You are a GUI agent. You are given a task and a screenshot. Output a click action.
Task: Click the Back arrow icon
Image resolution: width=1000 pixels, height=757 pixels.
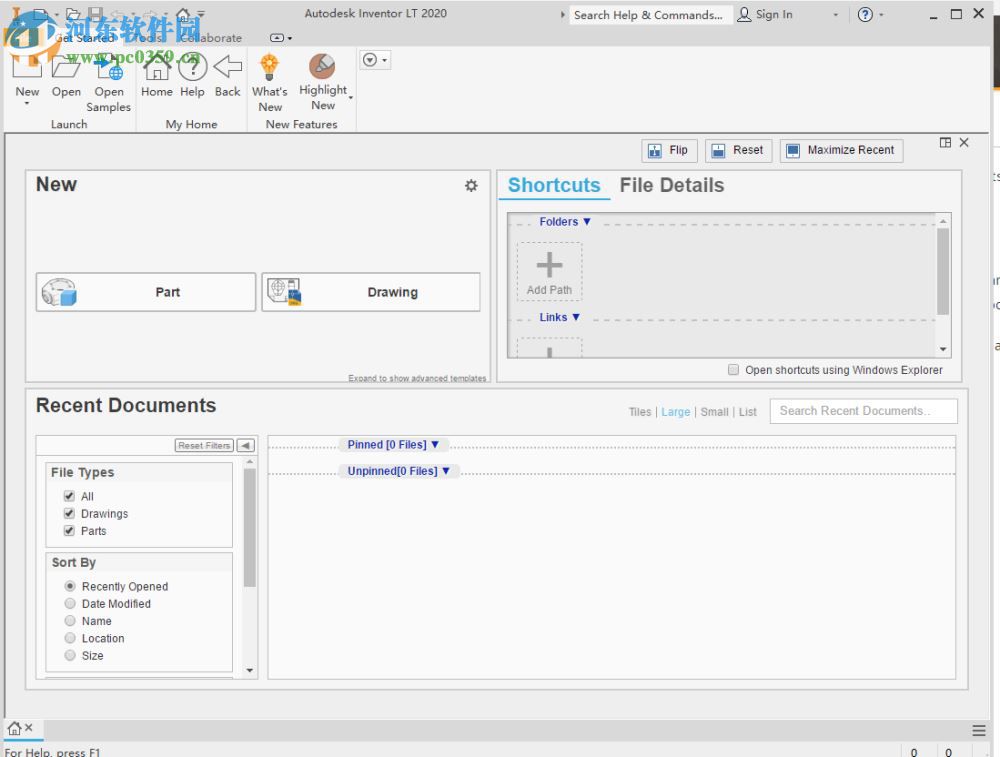(228, 69)
